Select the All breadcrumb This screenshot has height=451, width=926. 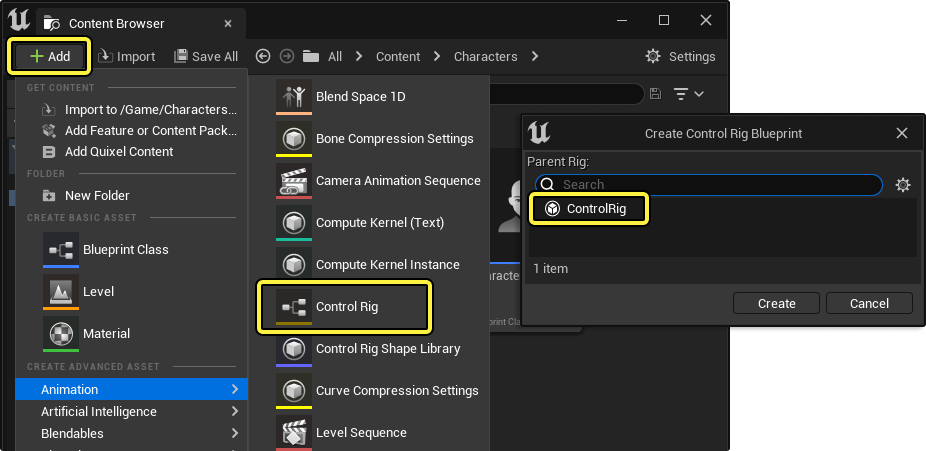click(335, 57)
